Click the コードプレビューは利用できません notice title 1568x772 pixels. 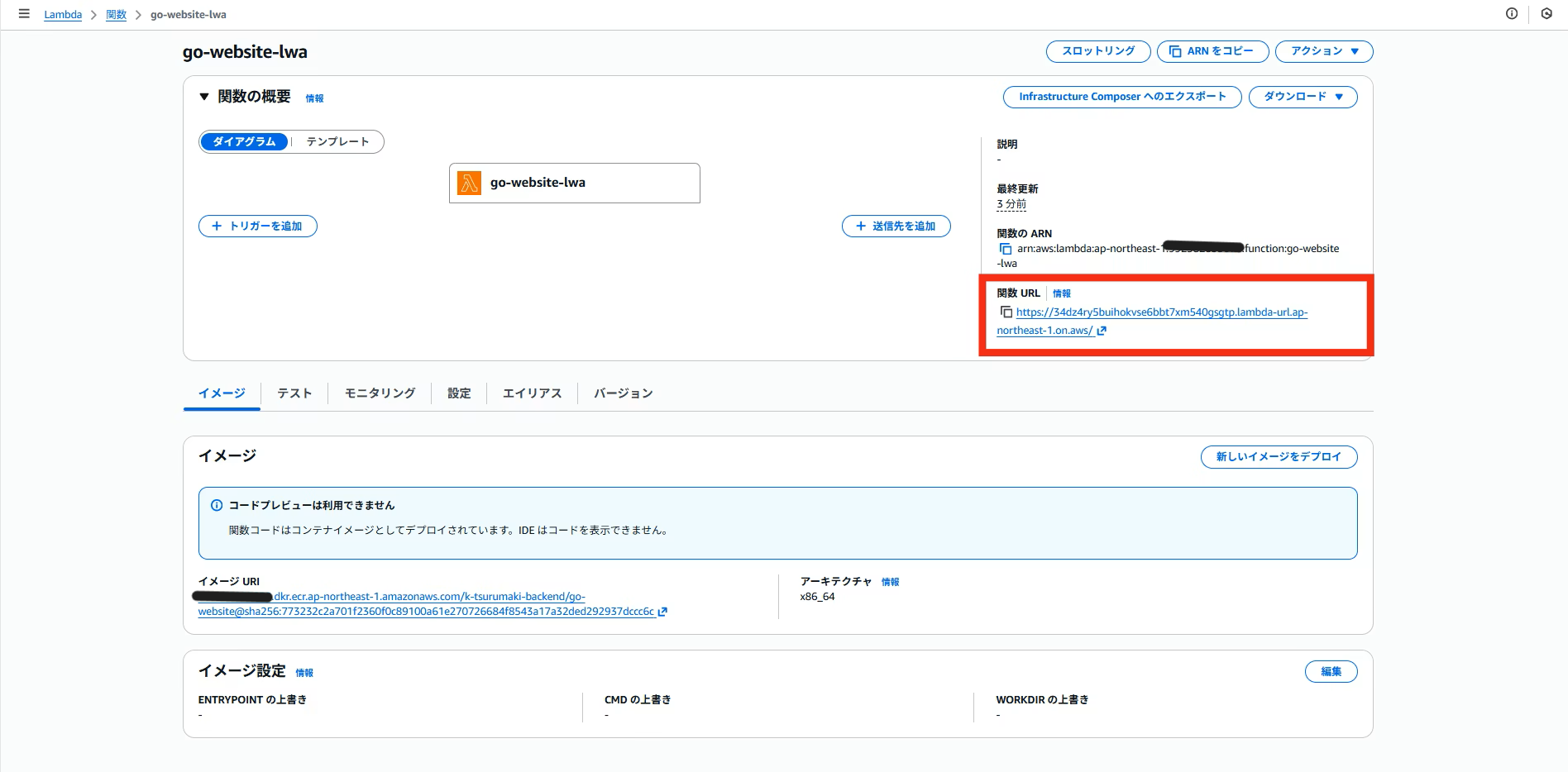pos(312,505)
